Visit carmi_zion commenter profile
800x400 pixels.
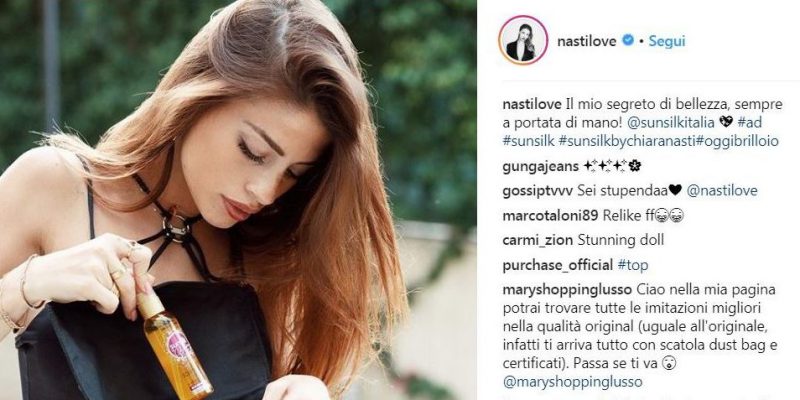pos(538,240)
